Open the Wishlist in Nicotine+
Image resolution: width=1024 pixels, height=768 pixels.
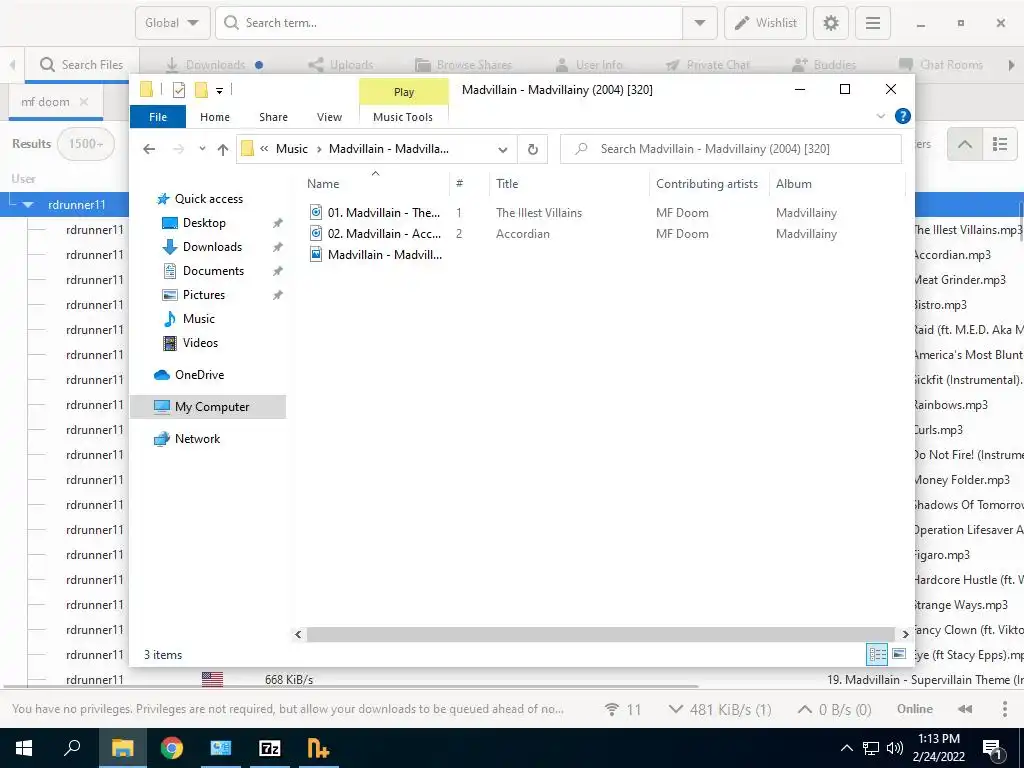click(x=765, y=23)
